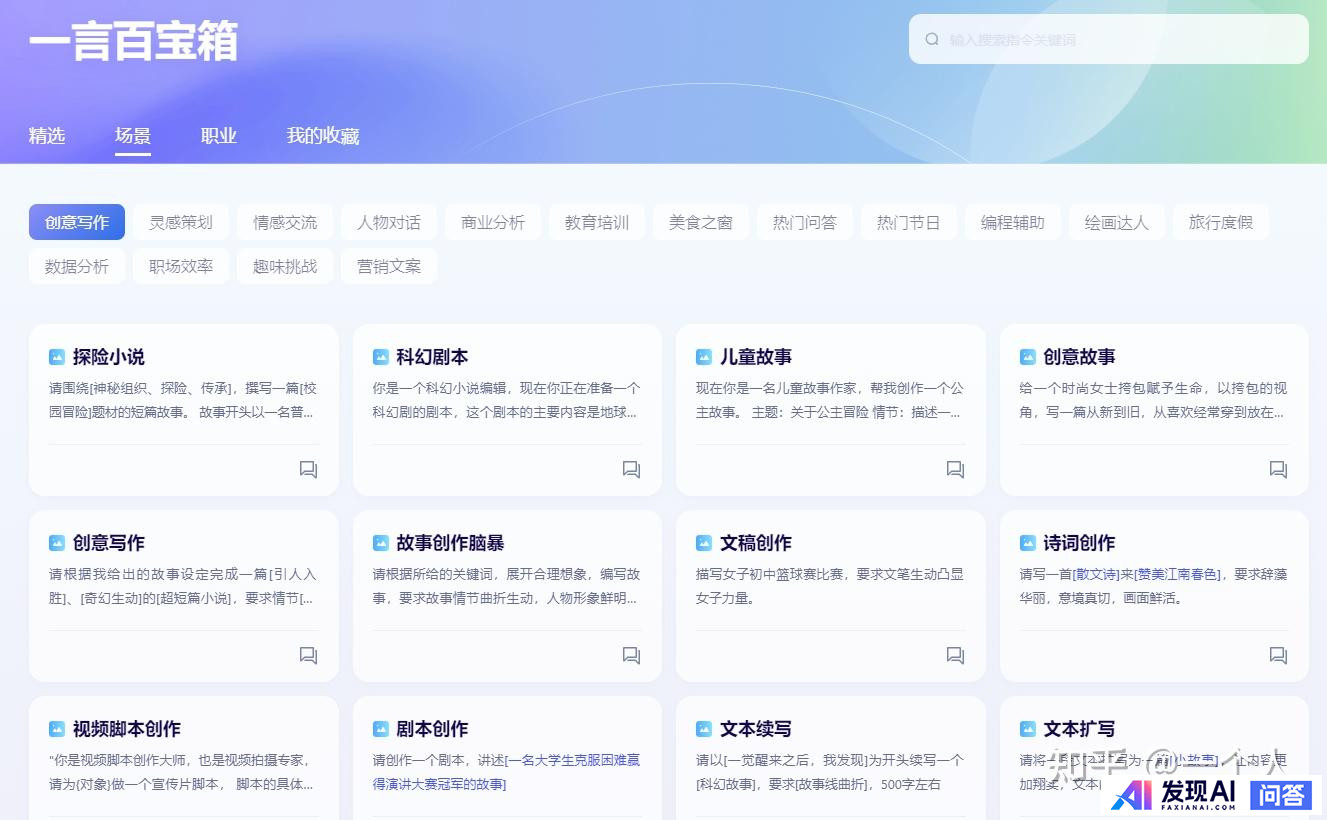Image resolution: width=1327 pixels, height=820 pixels.
Task: Choose the 人物对话 category
Action: click(x=389, y=222)
